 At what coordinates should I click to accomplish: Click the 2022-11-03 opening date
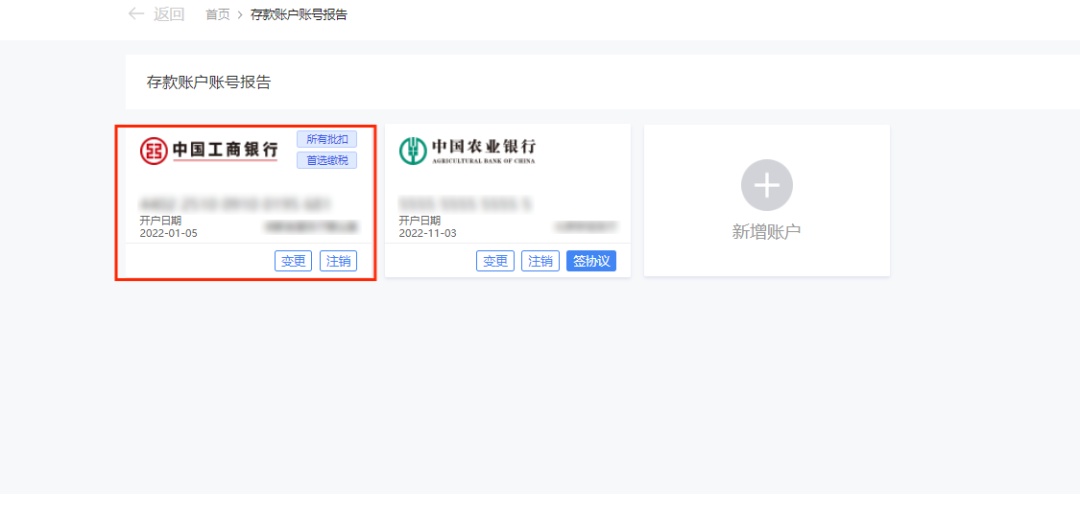pos(428,233)
